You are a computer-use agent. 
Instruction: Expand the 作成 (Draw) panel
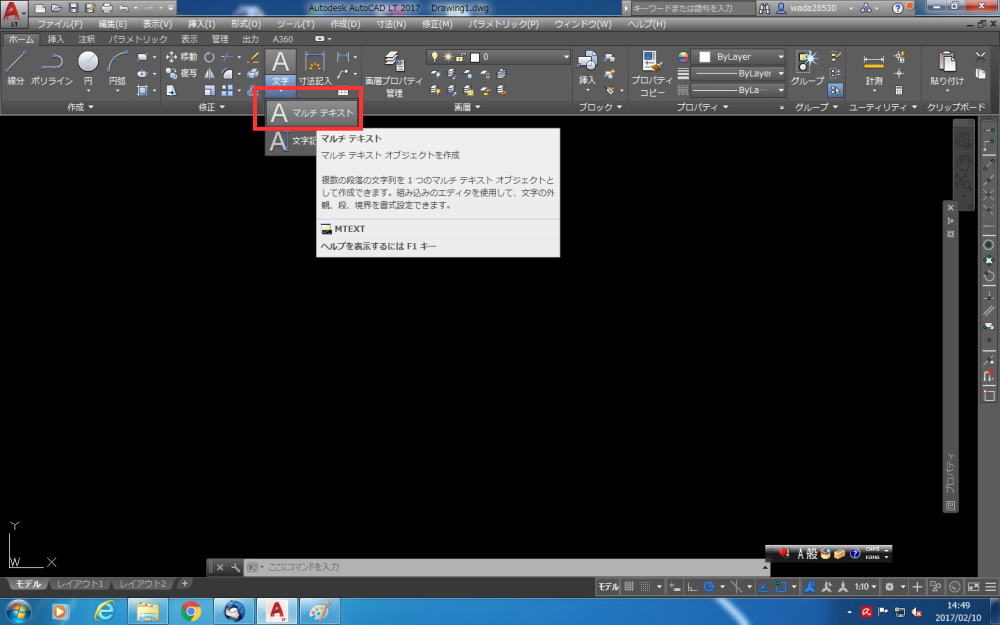coord(80,107)
